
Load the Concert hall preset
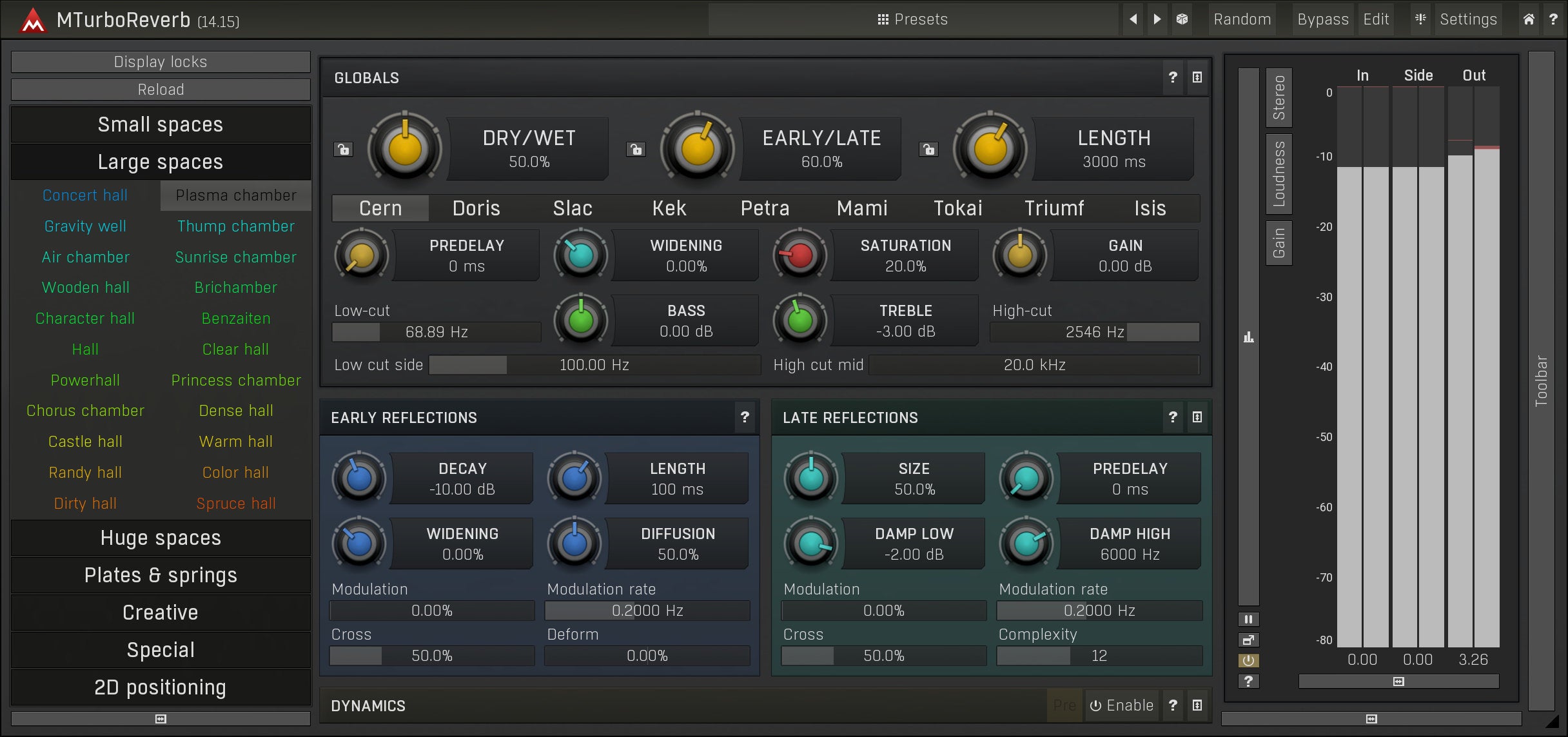point(85,195)
